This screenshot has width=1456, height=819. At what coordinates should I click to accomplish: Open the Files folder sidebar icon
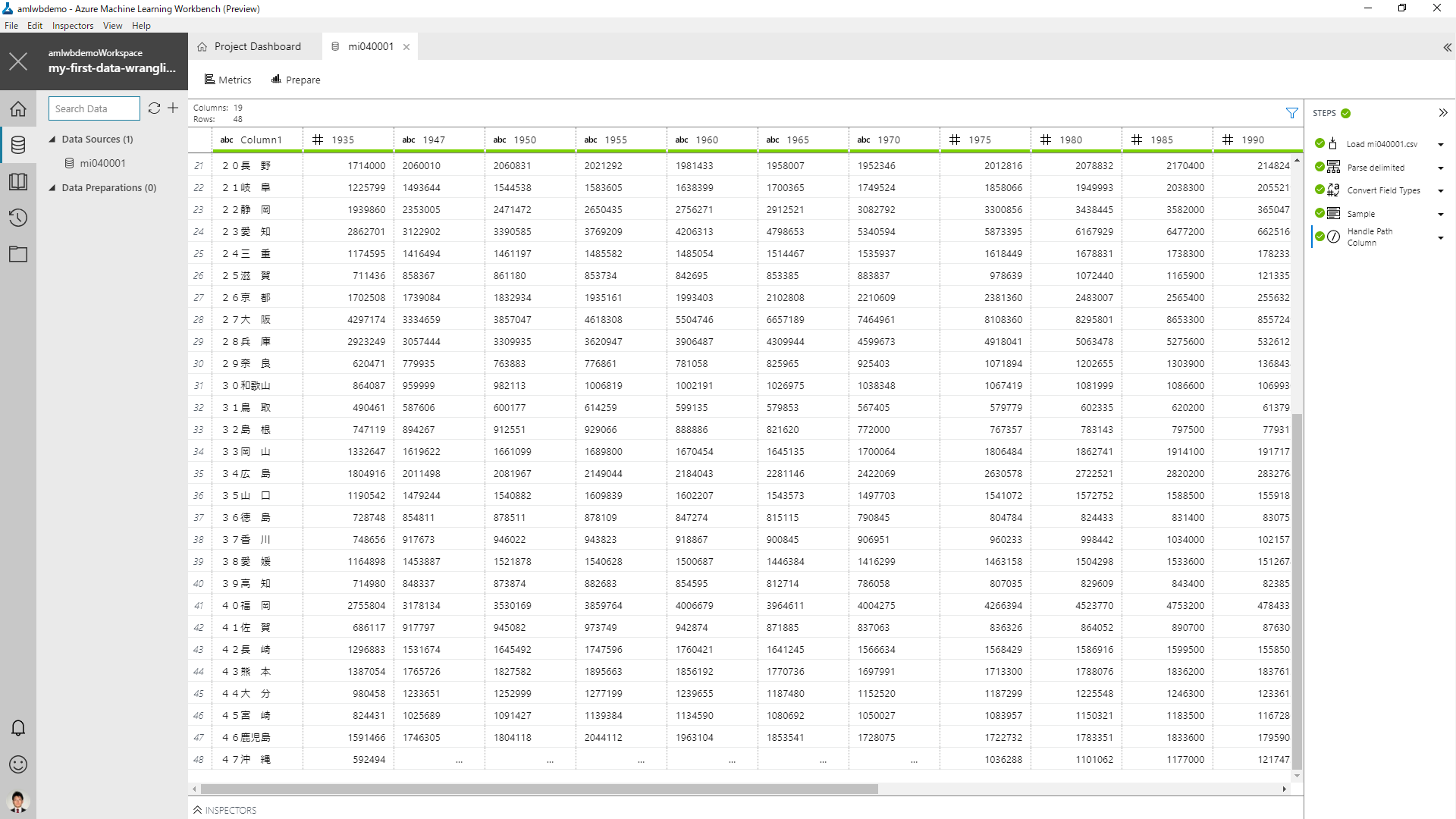coord(18,254)
